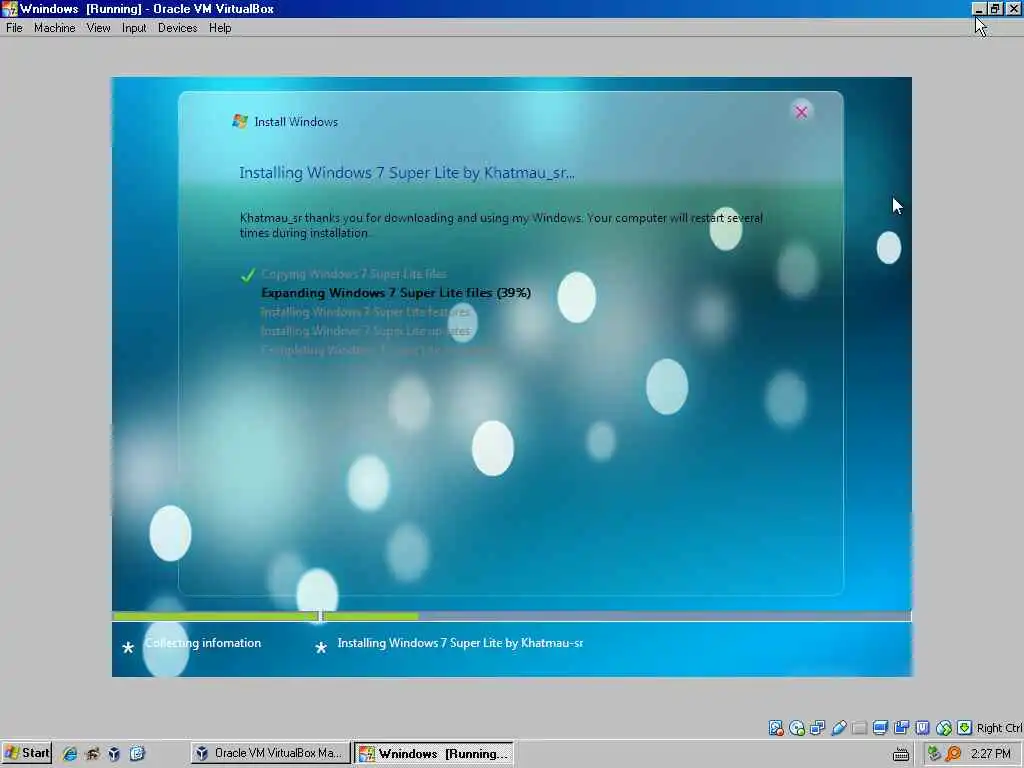
Task: Click the 2:27 PM system clock
Action: pos(991,754)
